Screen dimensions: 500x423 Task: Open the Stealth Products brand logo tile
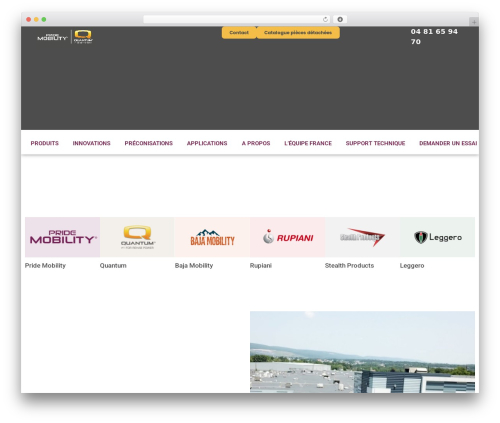point(362,237)
